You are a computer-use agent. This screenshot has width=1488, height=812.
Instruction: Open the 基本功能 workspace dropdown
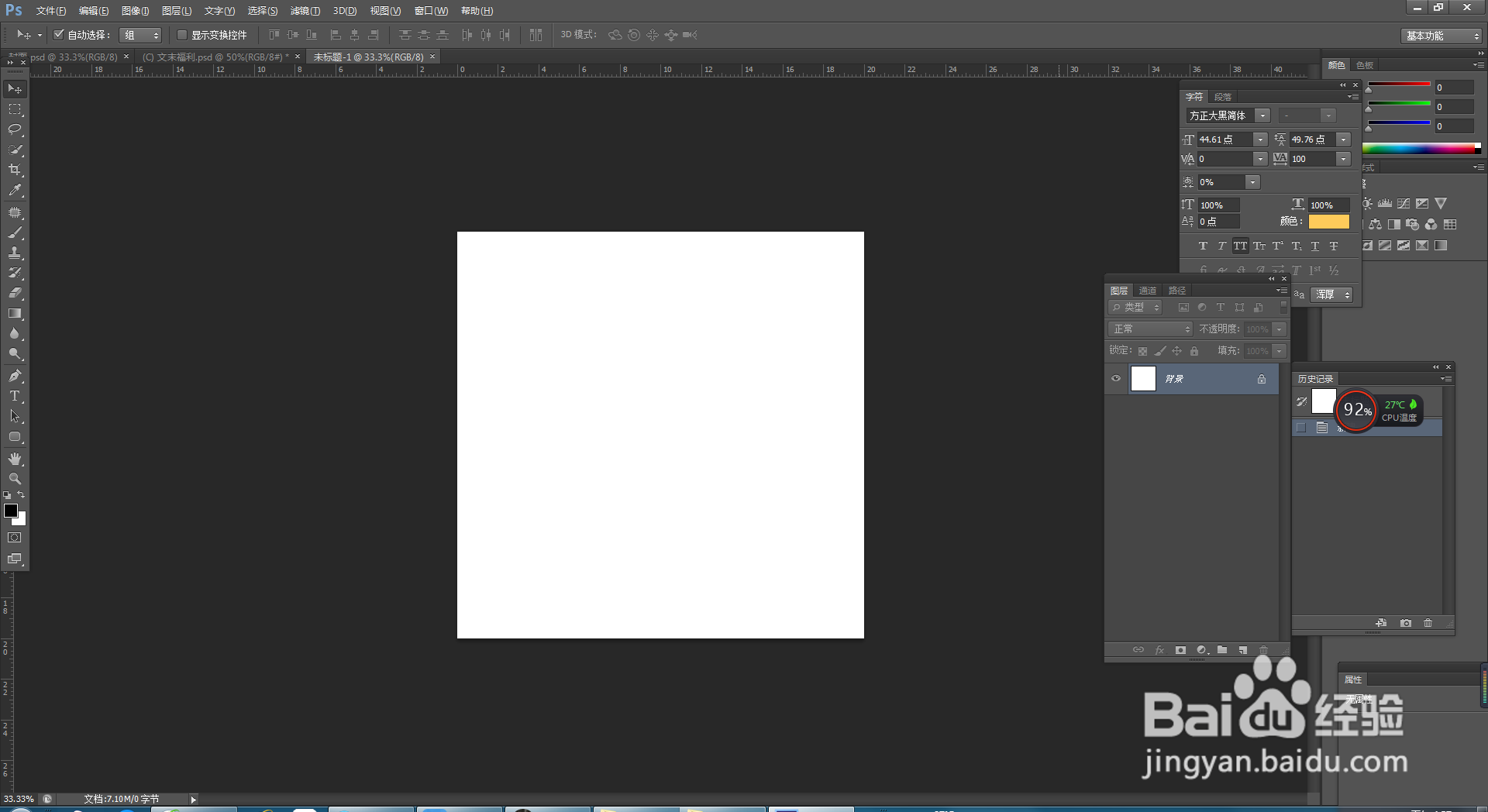(x=1441, y=36)
